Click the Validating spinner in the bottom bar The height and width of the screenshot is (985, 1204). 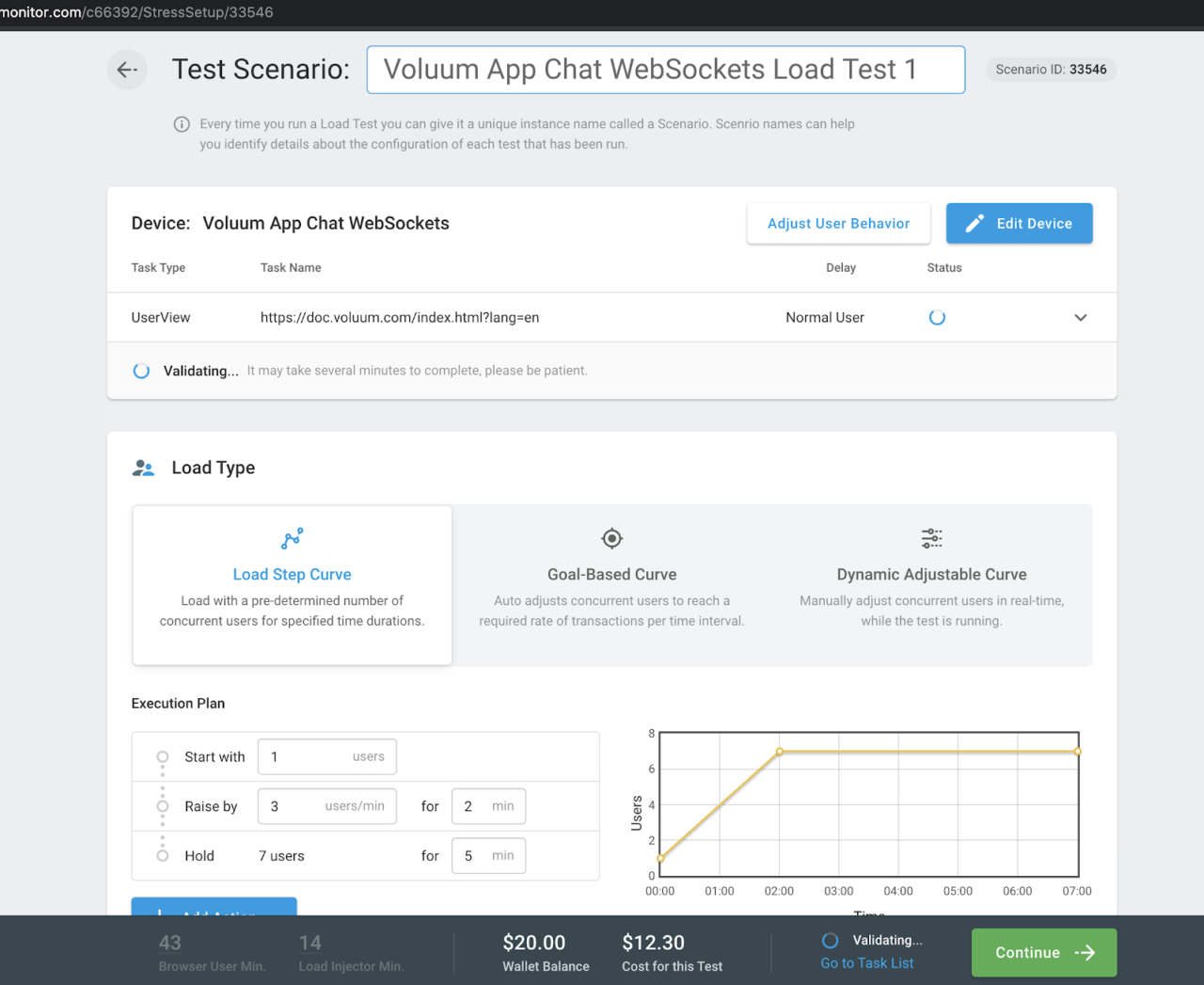coord(831,940)
